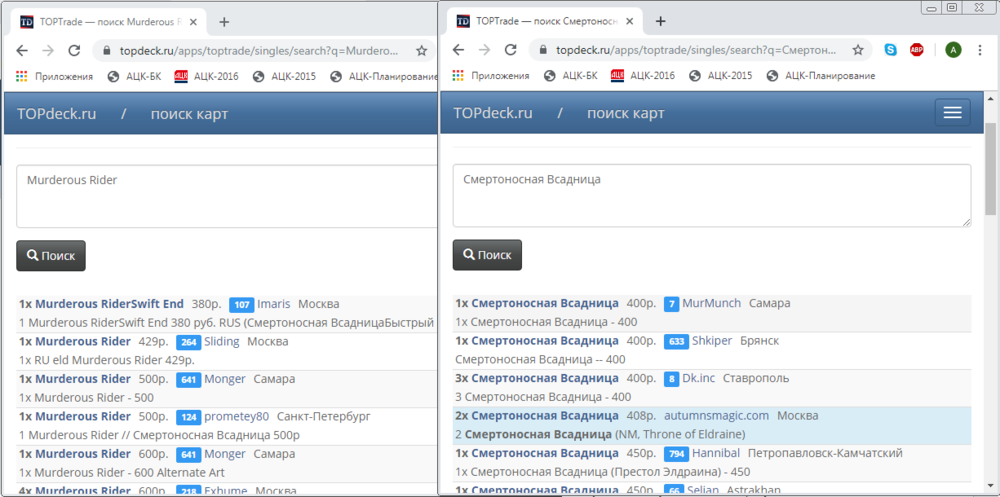Screen dimensions: 1000x497
Task: Open the АЦК-2016 bookmark in the left window
Action: [x=207, y=75]
